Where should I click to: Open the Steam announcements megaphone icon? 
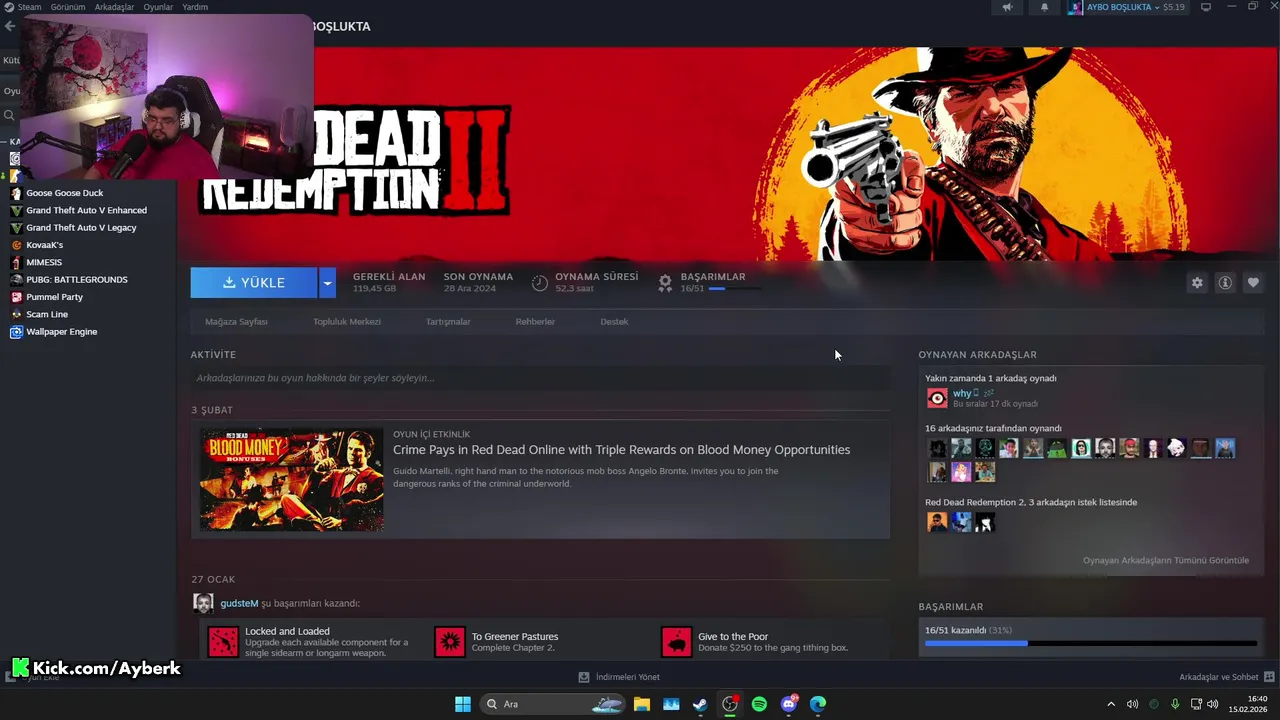pyautogui.click(x=1007, y=7)
